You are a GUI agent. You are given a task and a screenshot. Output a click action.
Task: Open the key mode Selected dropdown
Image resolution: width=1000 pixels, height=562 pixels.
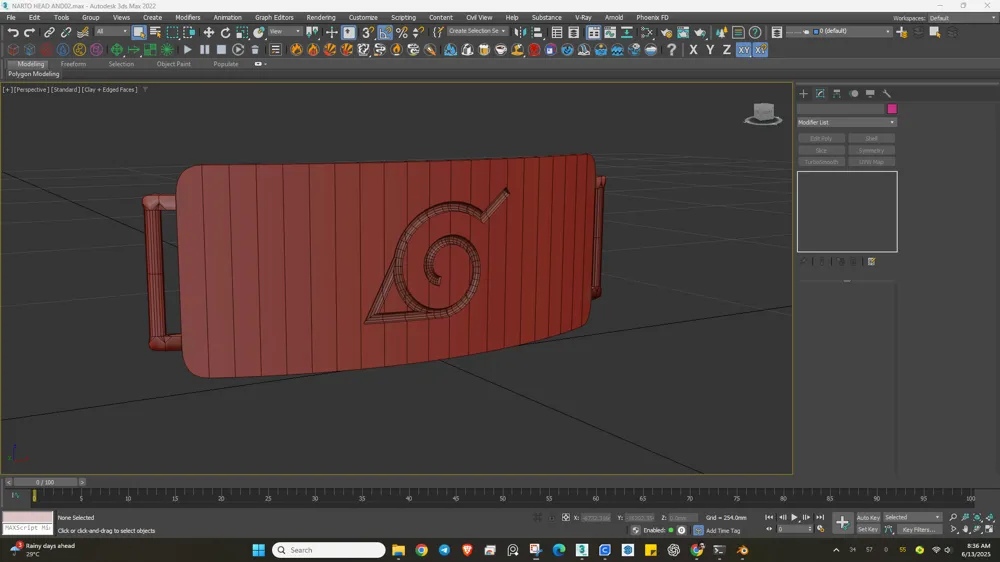[x=913, y=517]
